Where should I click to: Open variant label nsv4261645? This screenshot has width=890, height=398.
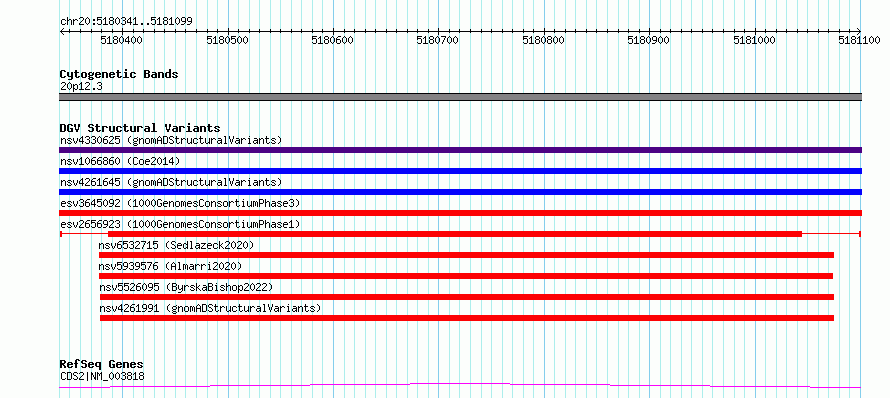coord(171,182)
